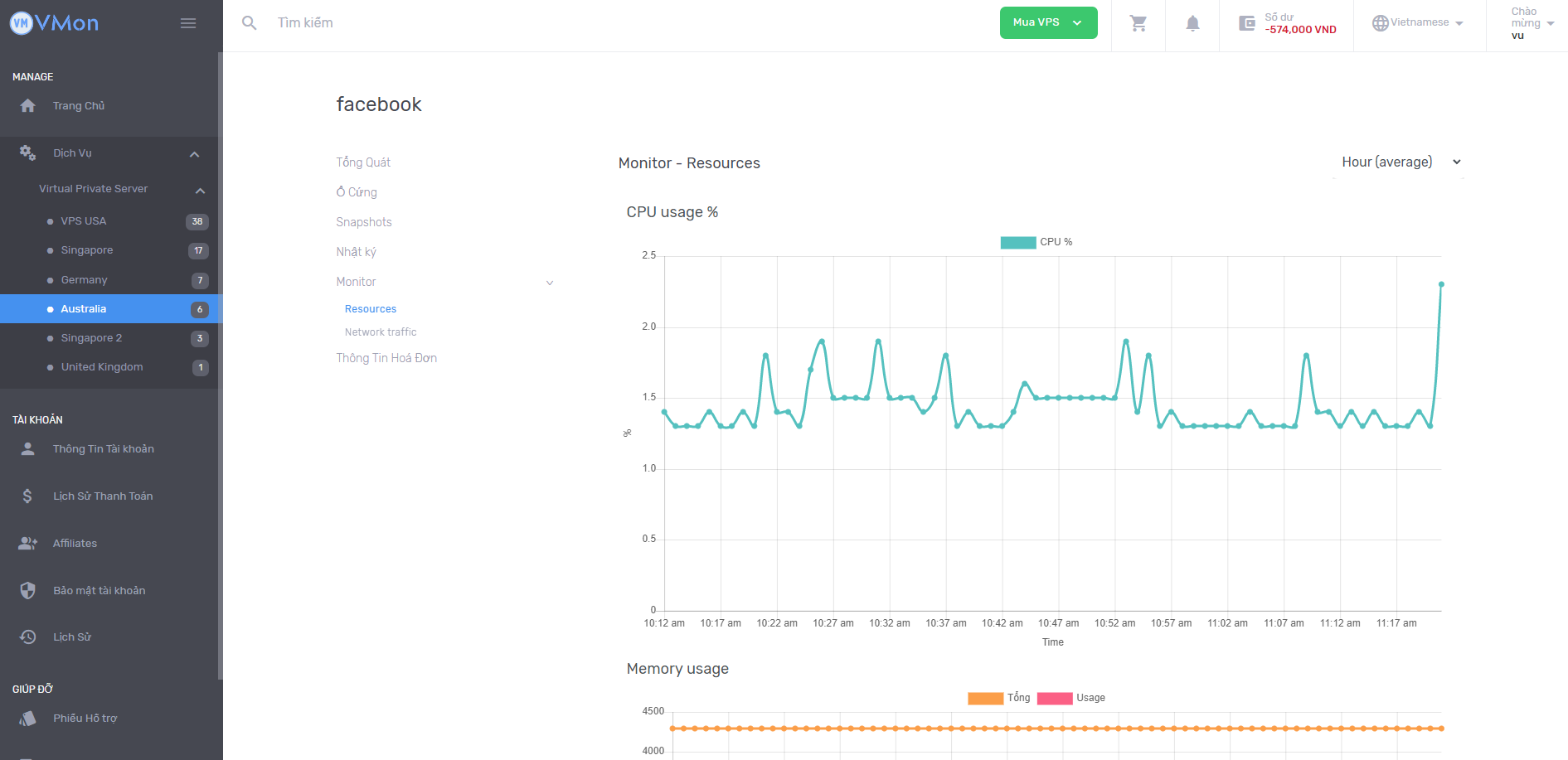Click the Dịch Vụ gear icon
The height and width of the screenshot is (760, 1568).
coord(27,152)
